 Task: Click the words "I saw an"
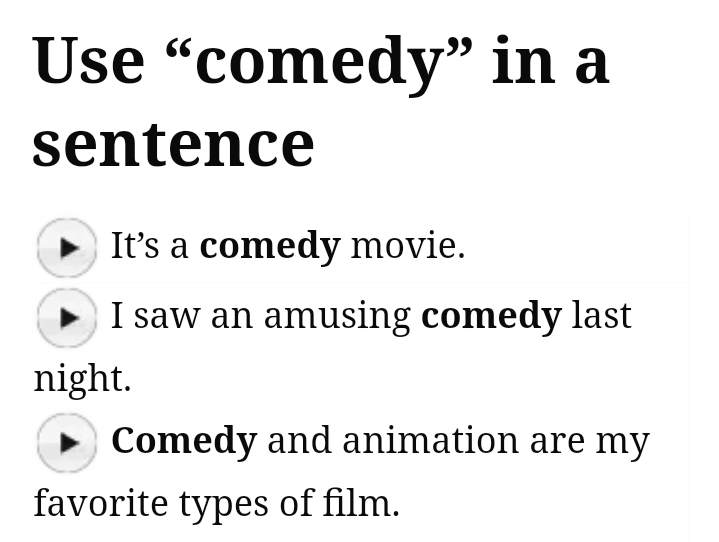click(181, 316)
